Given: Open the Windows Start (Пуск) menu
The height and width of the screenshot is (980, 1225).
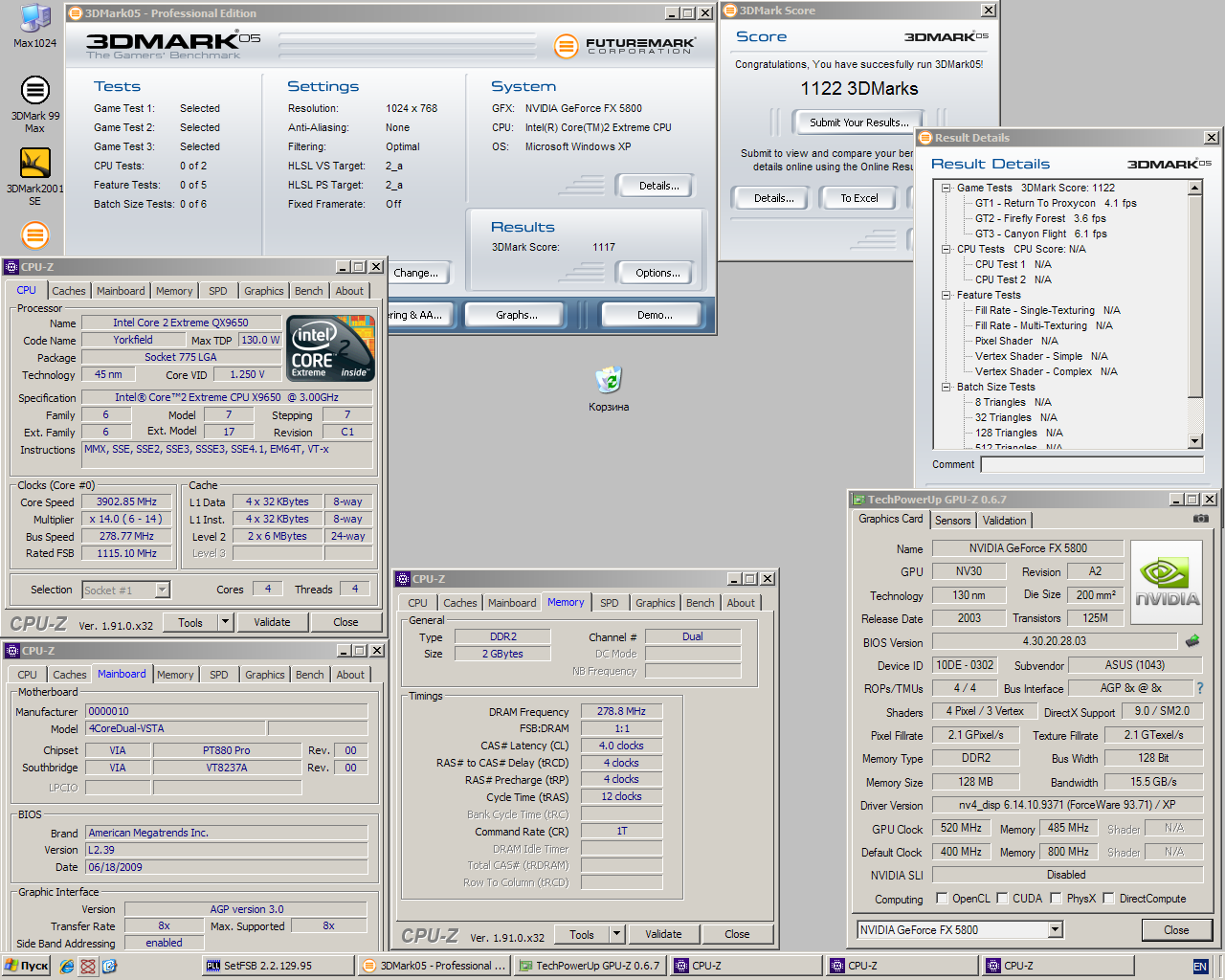Looking at the screenshot, I should 27,966.
